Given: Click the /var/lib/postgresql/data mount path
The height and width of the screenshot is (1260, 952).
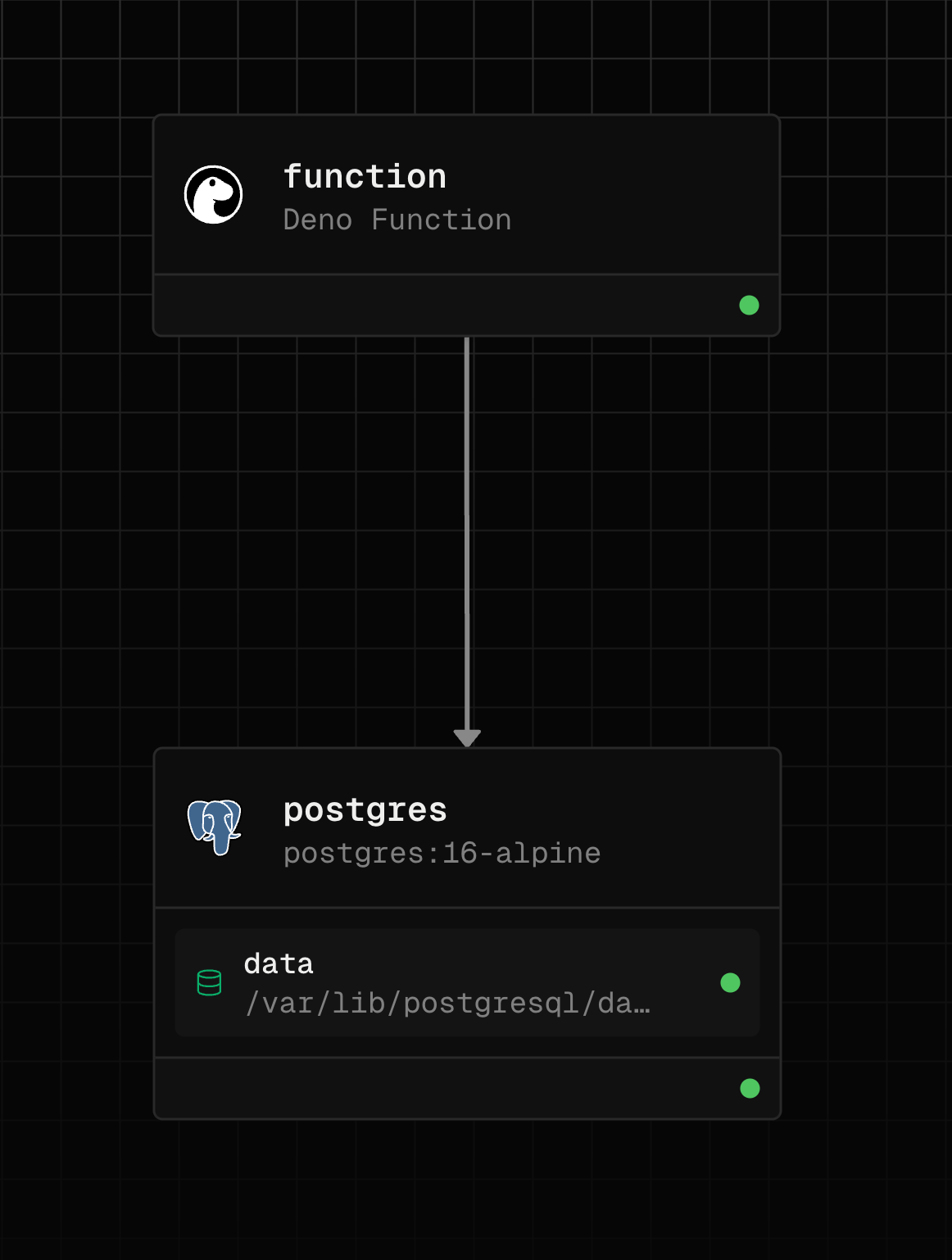Looking at the screenshot, I should pyautogui.click(x=447, y=1003).
